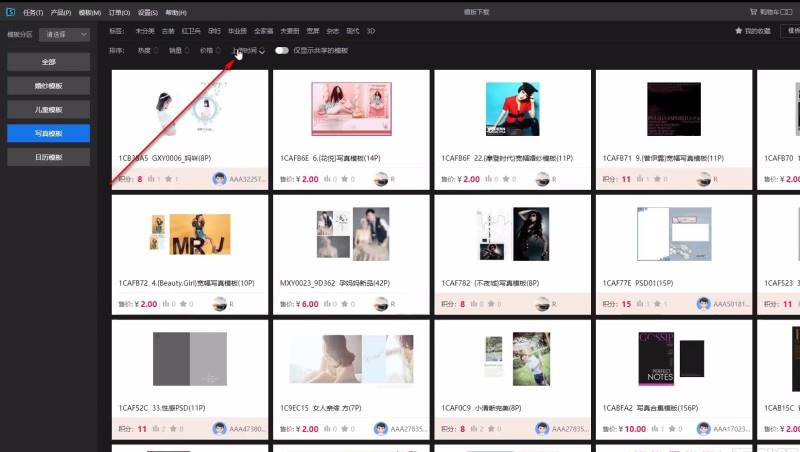This screenshot has width=800, height=452.
Task: Filter by the 宽屏 tag
Action: coord(313,31)
